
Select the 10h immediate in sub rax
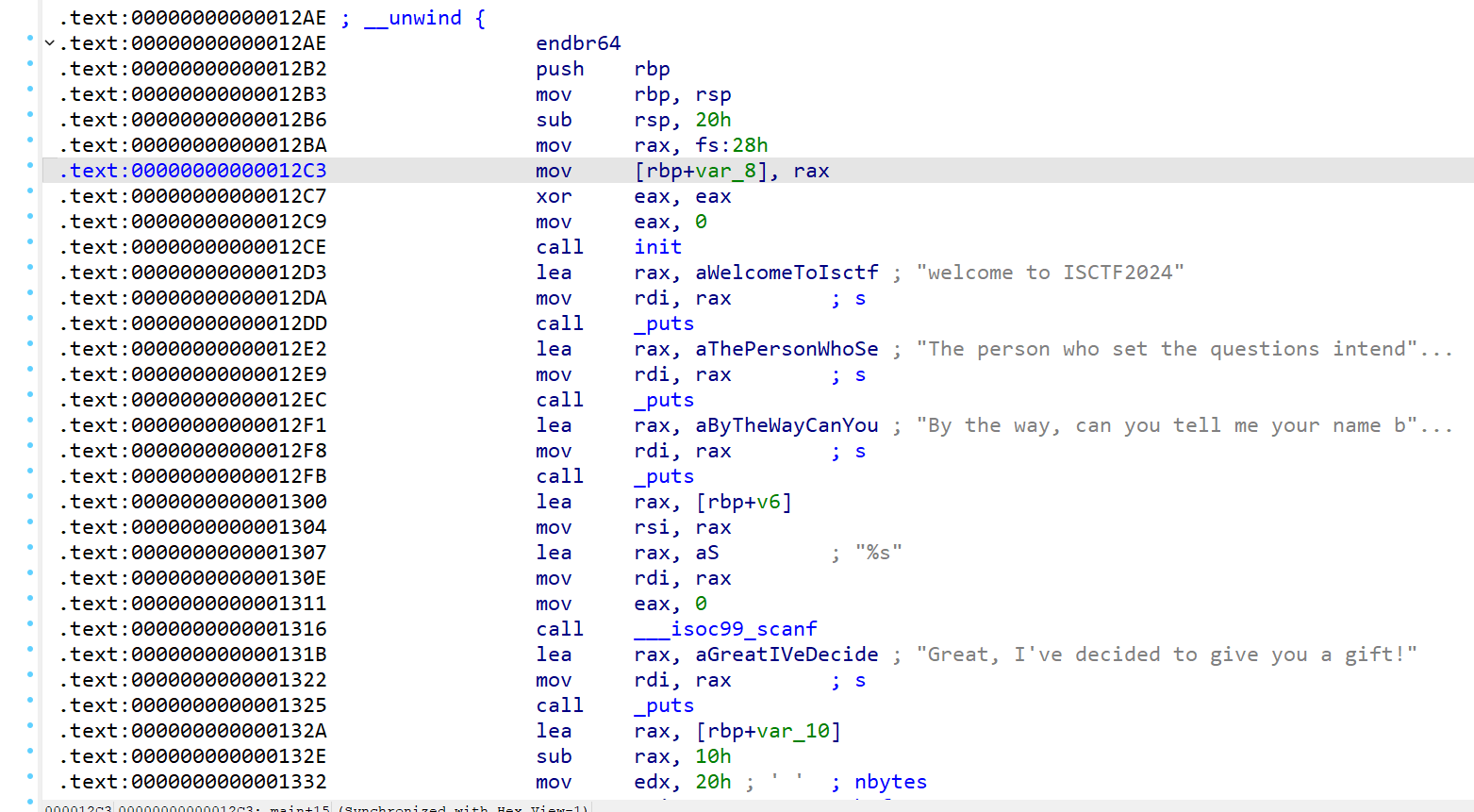(713, 756)
